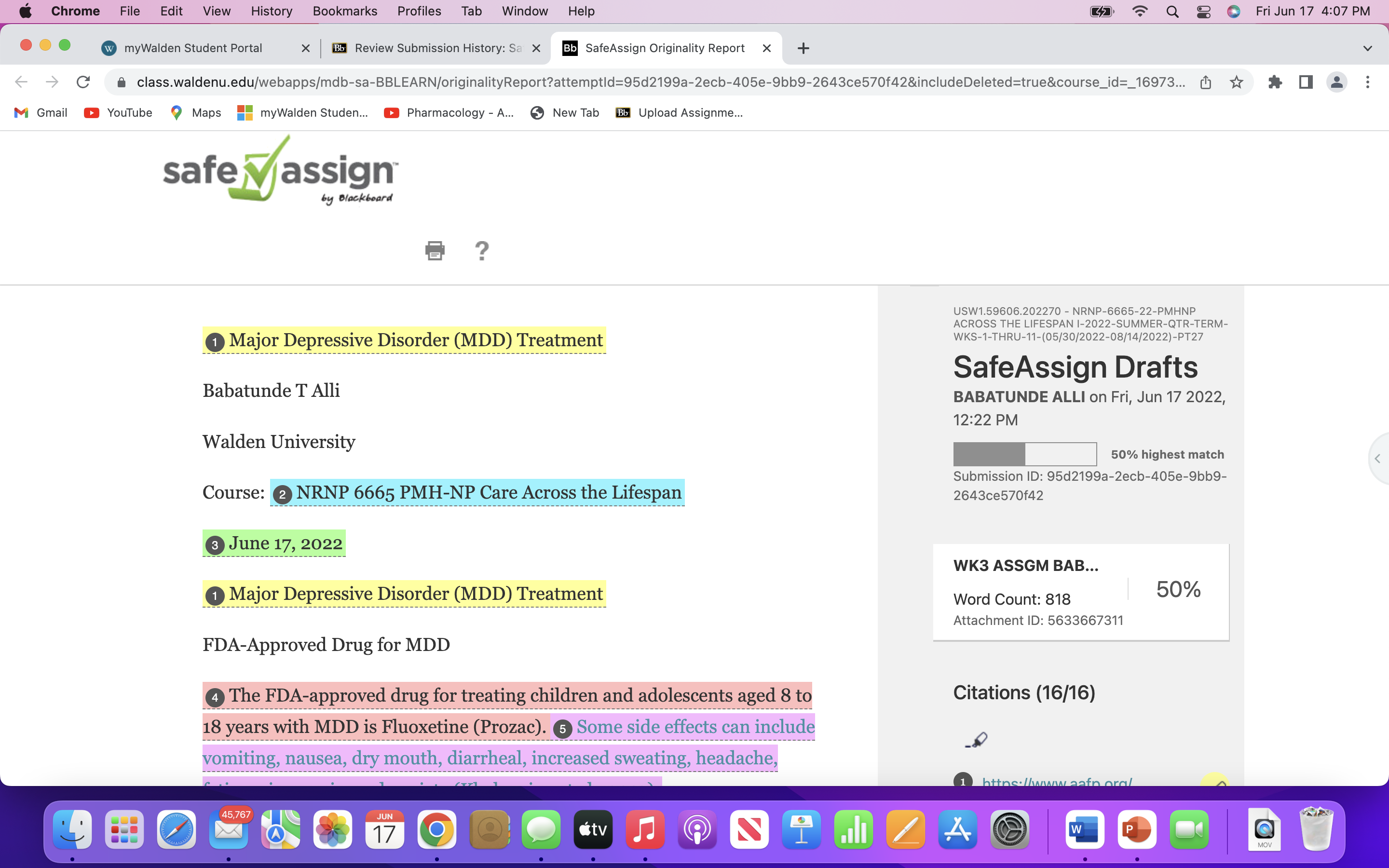Open the Bookmarks menu
Image resolution: width=1389 pixels, height=868 pixels.
pyautogui.click(x=345, y=12)
